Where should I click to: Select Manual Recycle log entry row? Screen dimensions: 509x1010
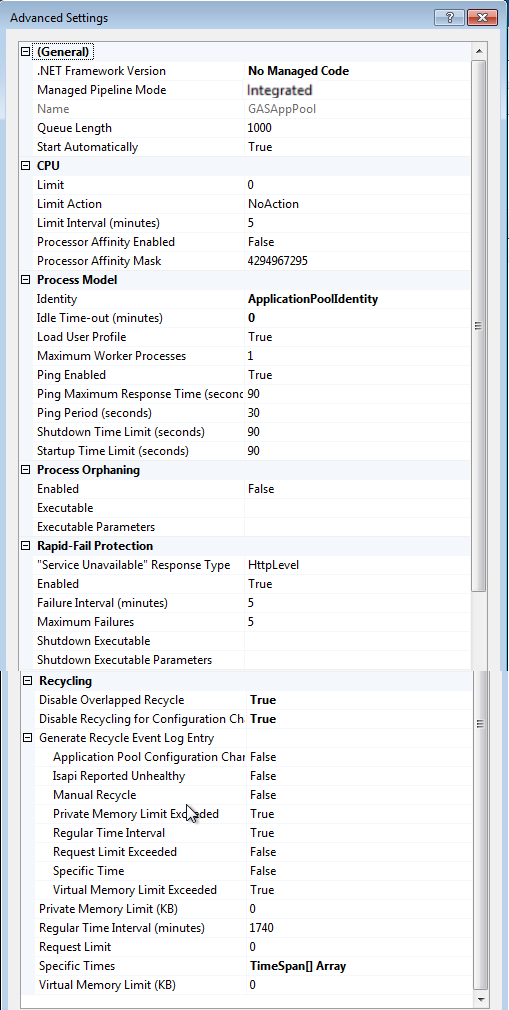pyautogui.click(x=254, y=795)
